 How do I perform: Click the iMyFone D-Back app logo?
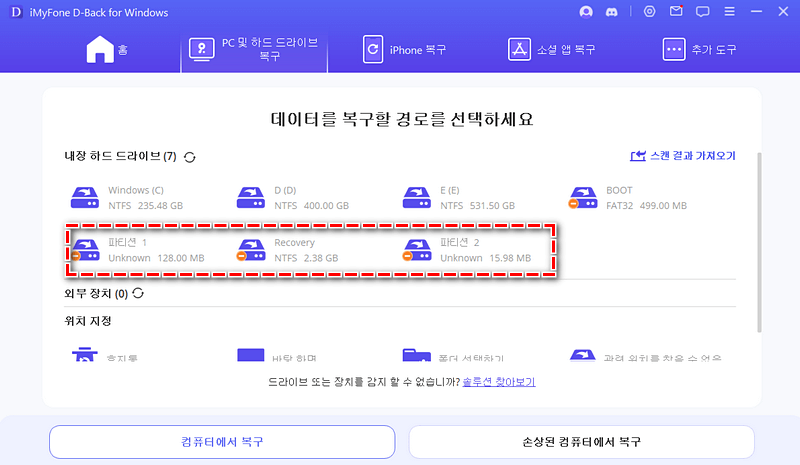16,12
